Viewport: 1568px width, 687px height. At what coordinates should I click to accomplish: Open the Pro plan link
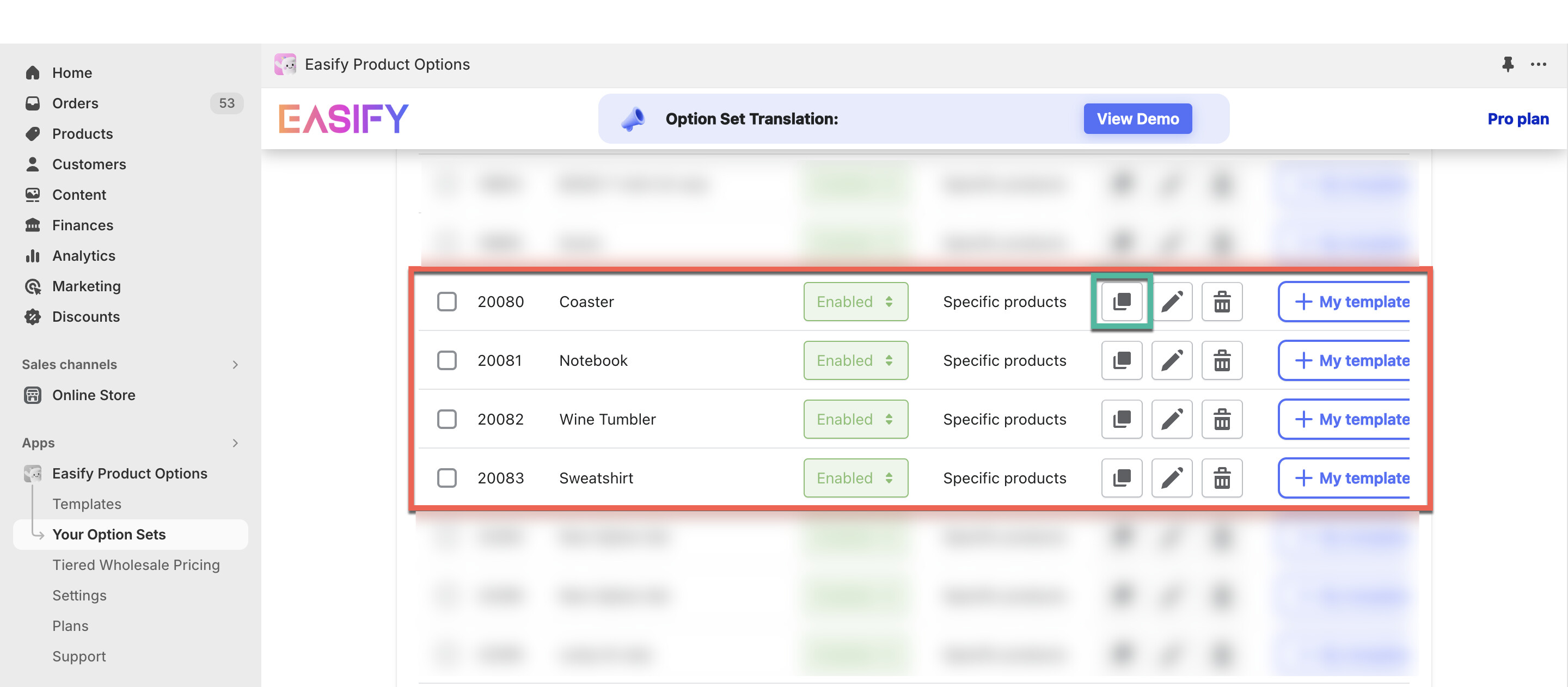click(1517, 119)
